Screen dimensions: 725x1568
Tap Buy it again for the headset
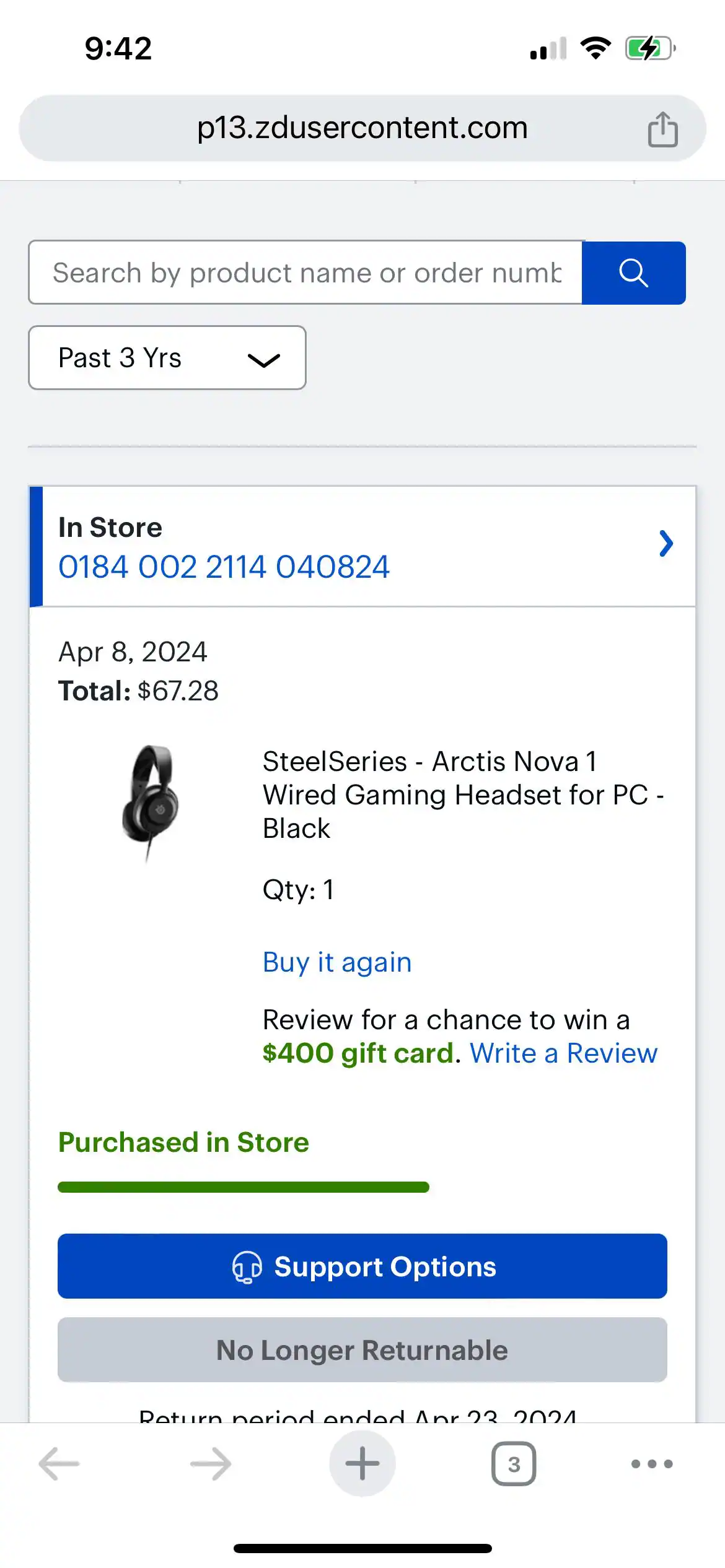click(336, 962)
